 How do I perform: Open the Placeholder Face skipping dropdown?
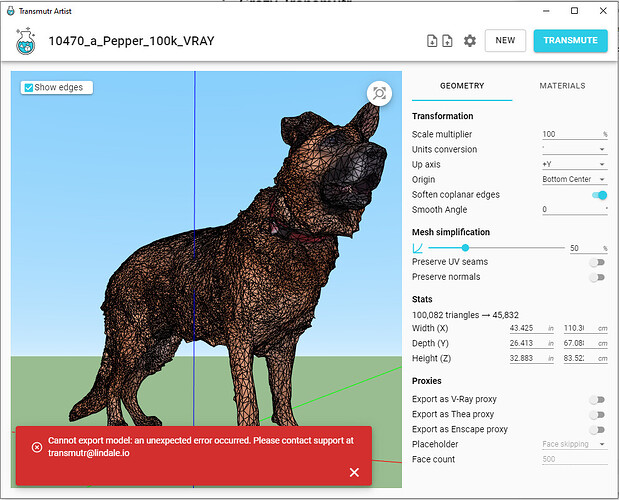pyautogui.click(x=574, y=444)
